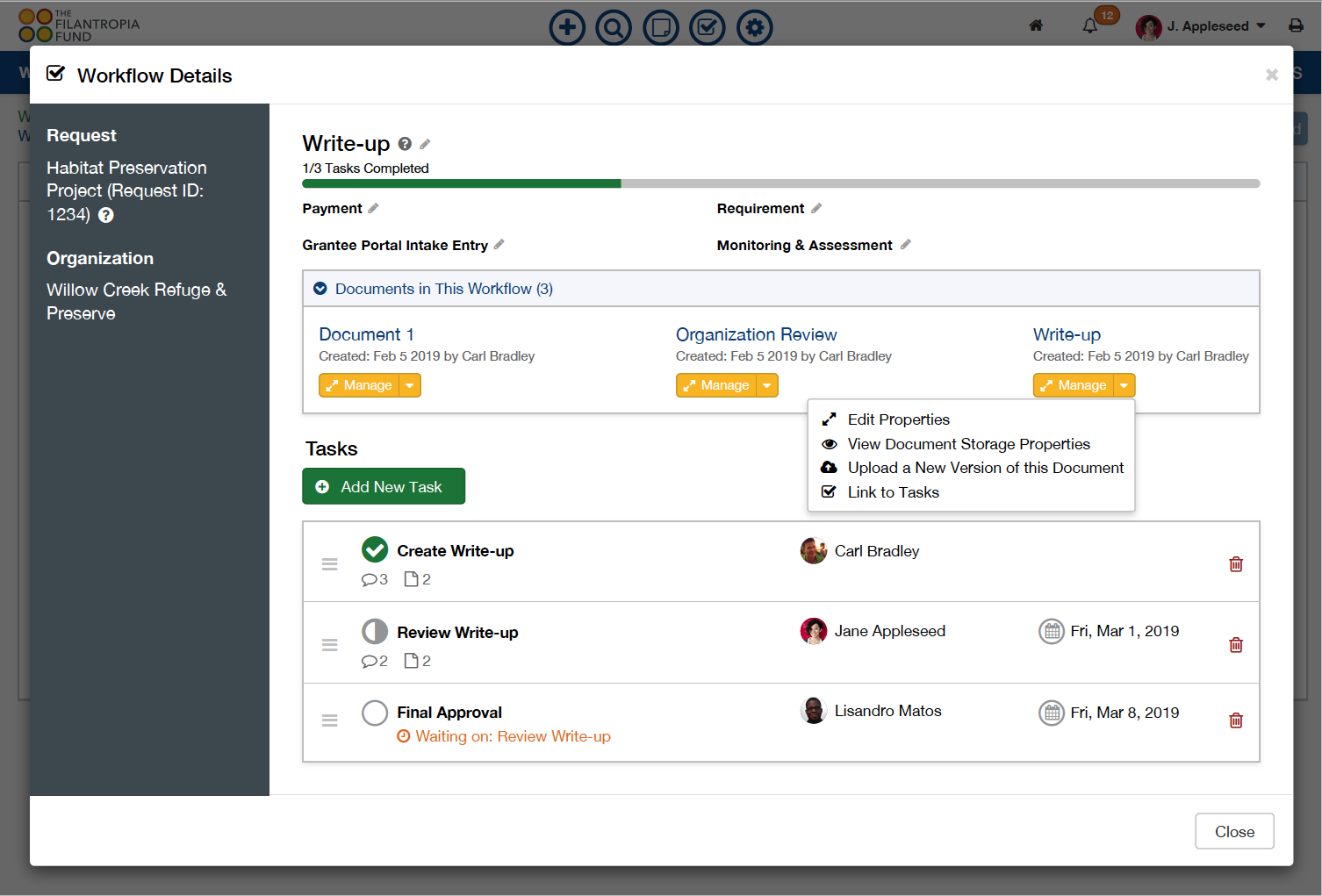Click the help icon beside Request ID 1234
The image size is (1322, 896).
point(105,215)
